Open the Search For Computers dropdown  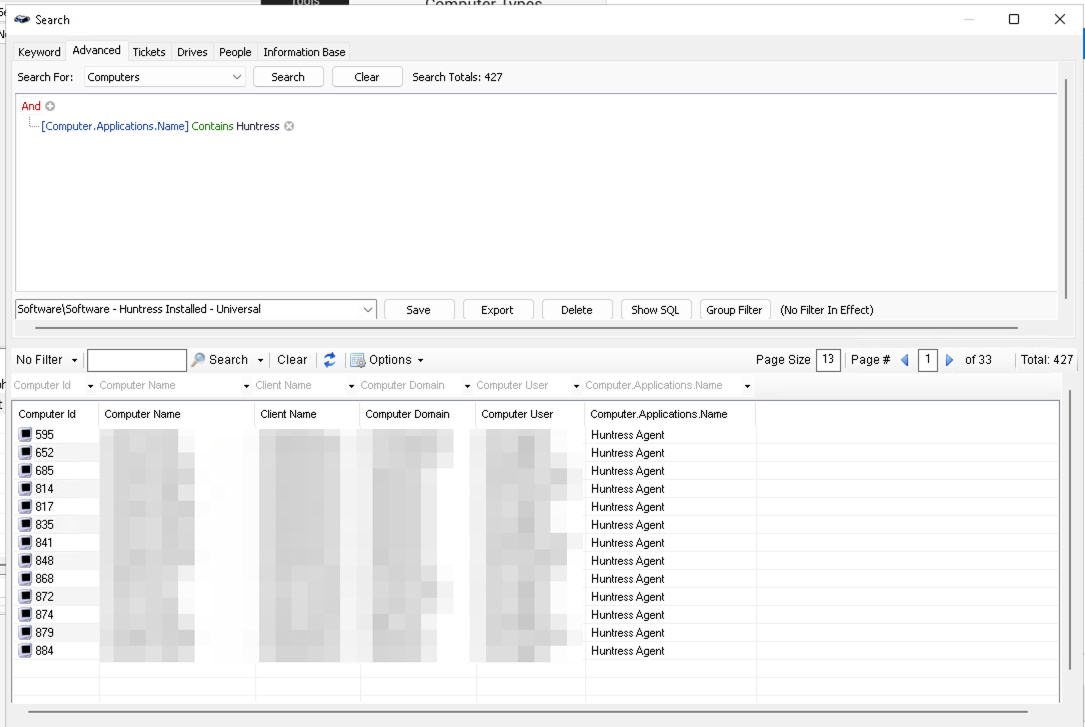click(x=237, y=77)
